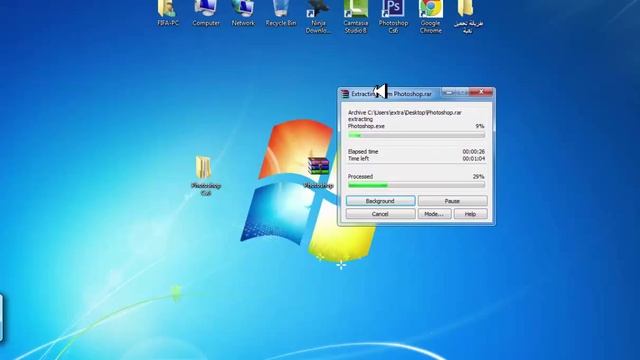The width and height of the screenshot is (640, 360).
Task: Launch the Ninja Download shortcut
Action: 318,16
